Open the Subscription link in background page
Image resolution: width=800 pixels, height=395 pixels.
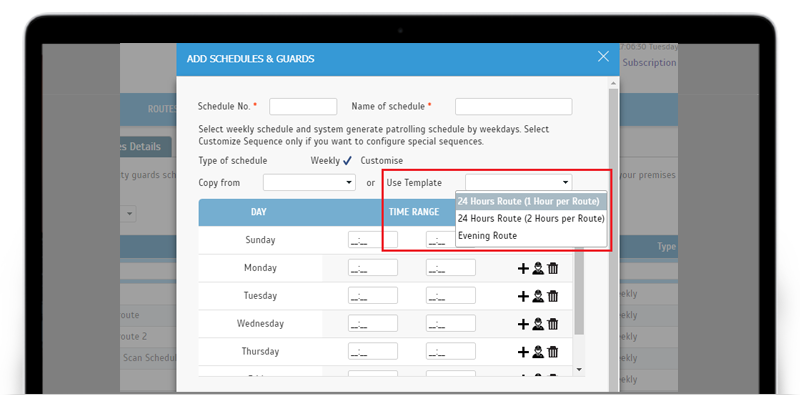click(x=649, y=63)
